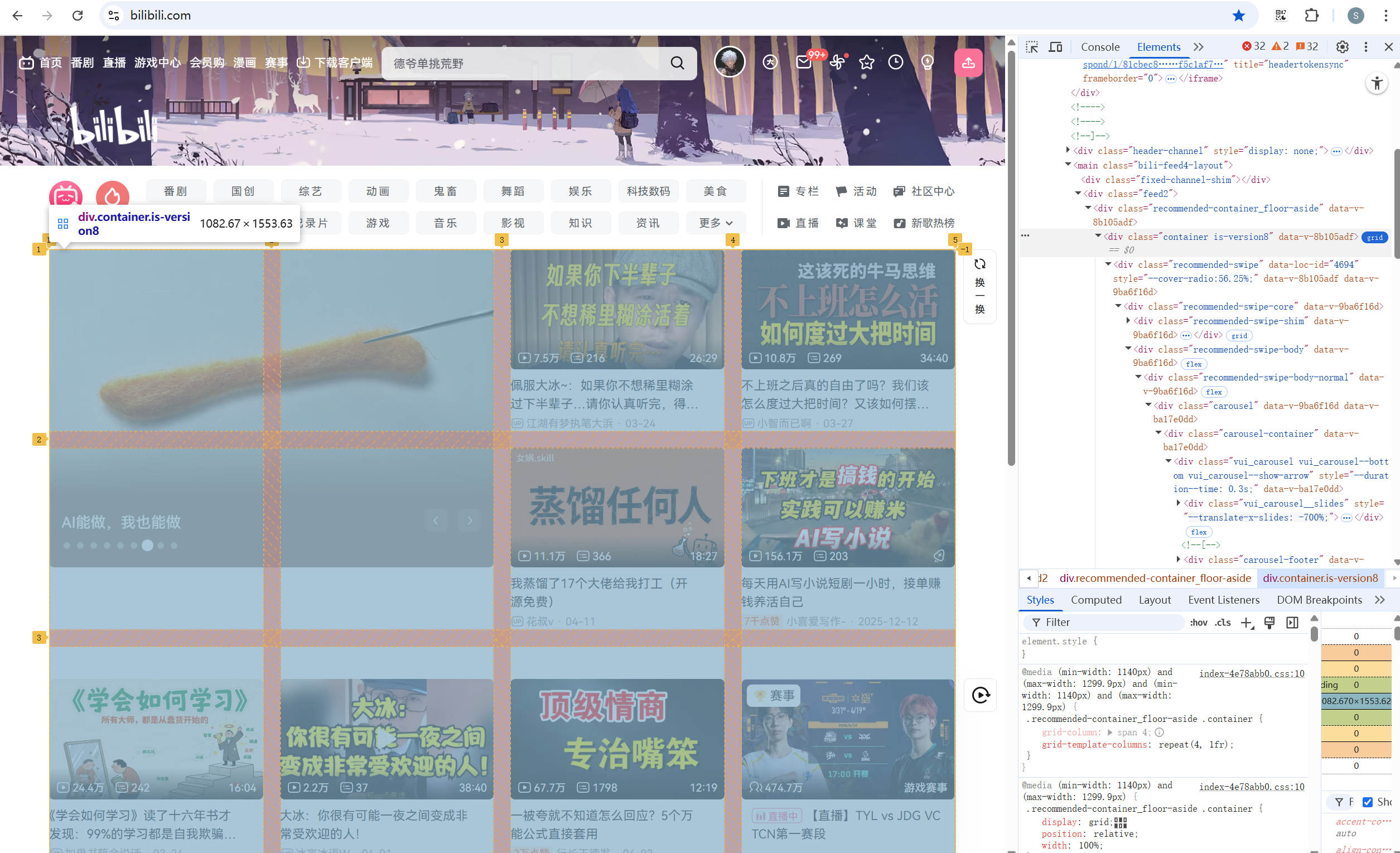Toggle the :hov element state button

(1198, 623)
